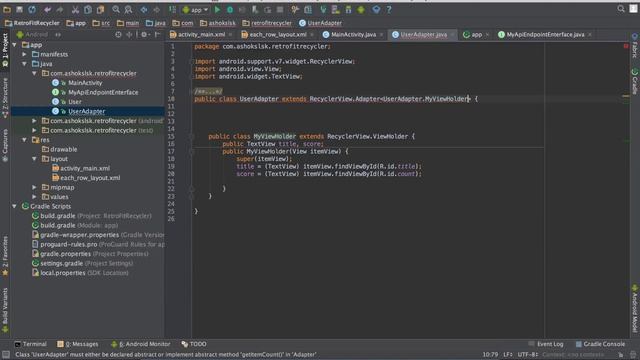
Task: Open the 0: Messages tool window
Action: 78,344
